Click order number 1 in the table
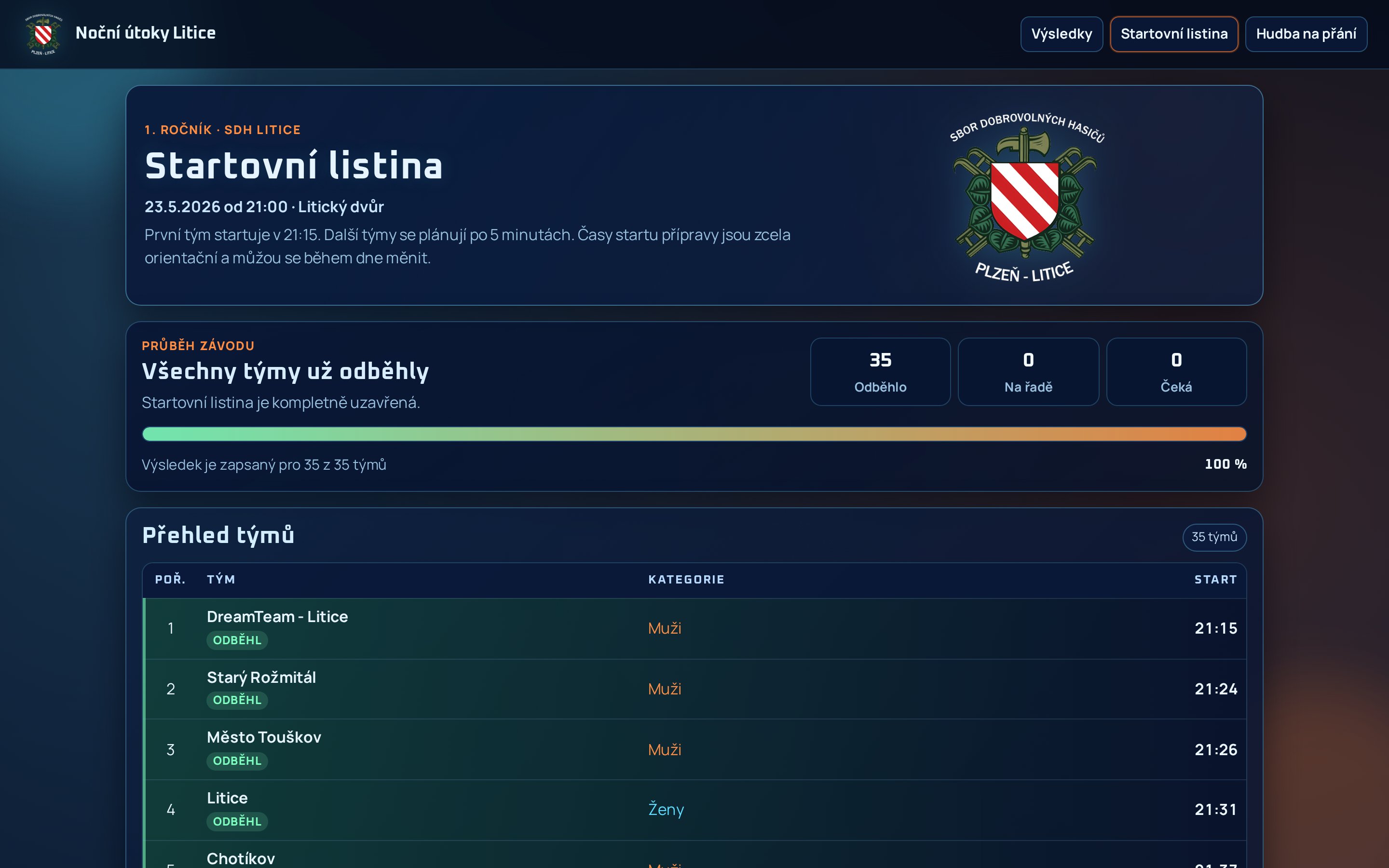Screen dimensions: 1389x868 coord(170,629)
